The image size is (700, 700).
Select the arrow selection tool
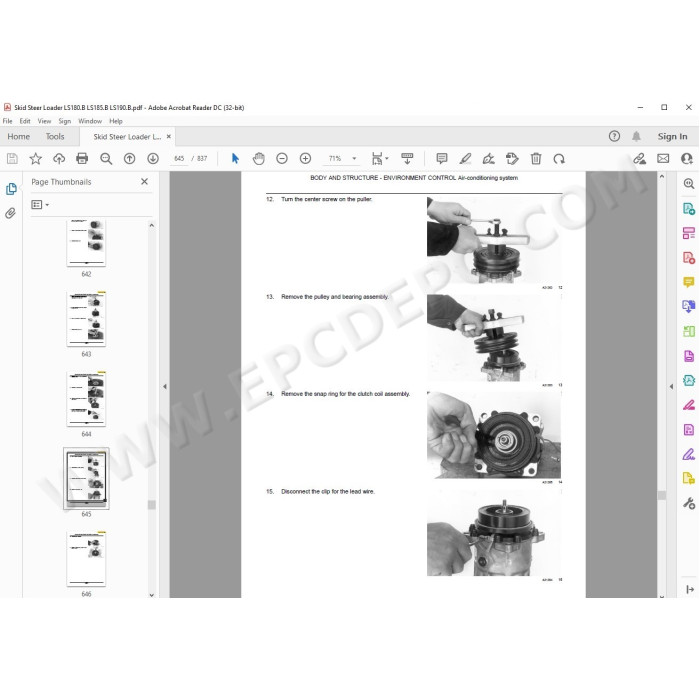[235, 158]
